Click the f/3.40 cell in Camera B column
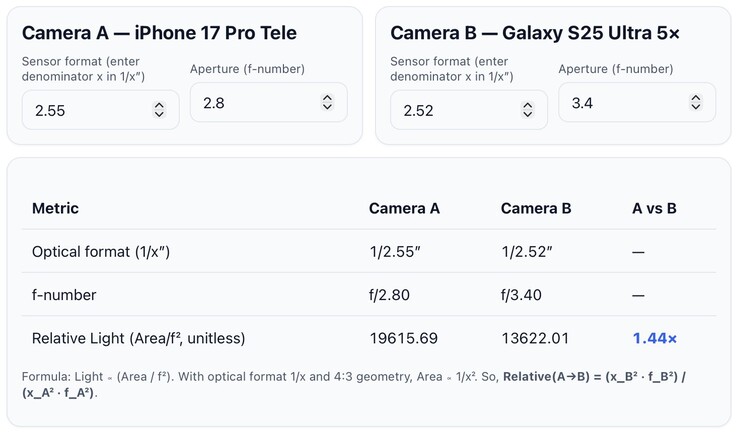The image size is (738, 432). click(x=522, y=295)
